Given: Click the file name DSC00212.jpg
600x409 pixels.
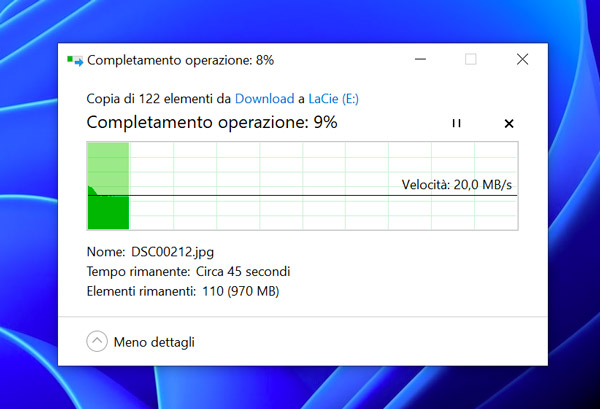Looking at the screenshot, I should (172, 252).
